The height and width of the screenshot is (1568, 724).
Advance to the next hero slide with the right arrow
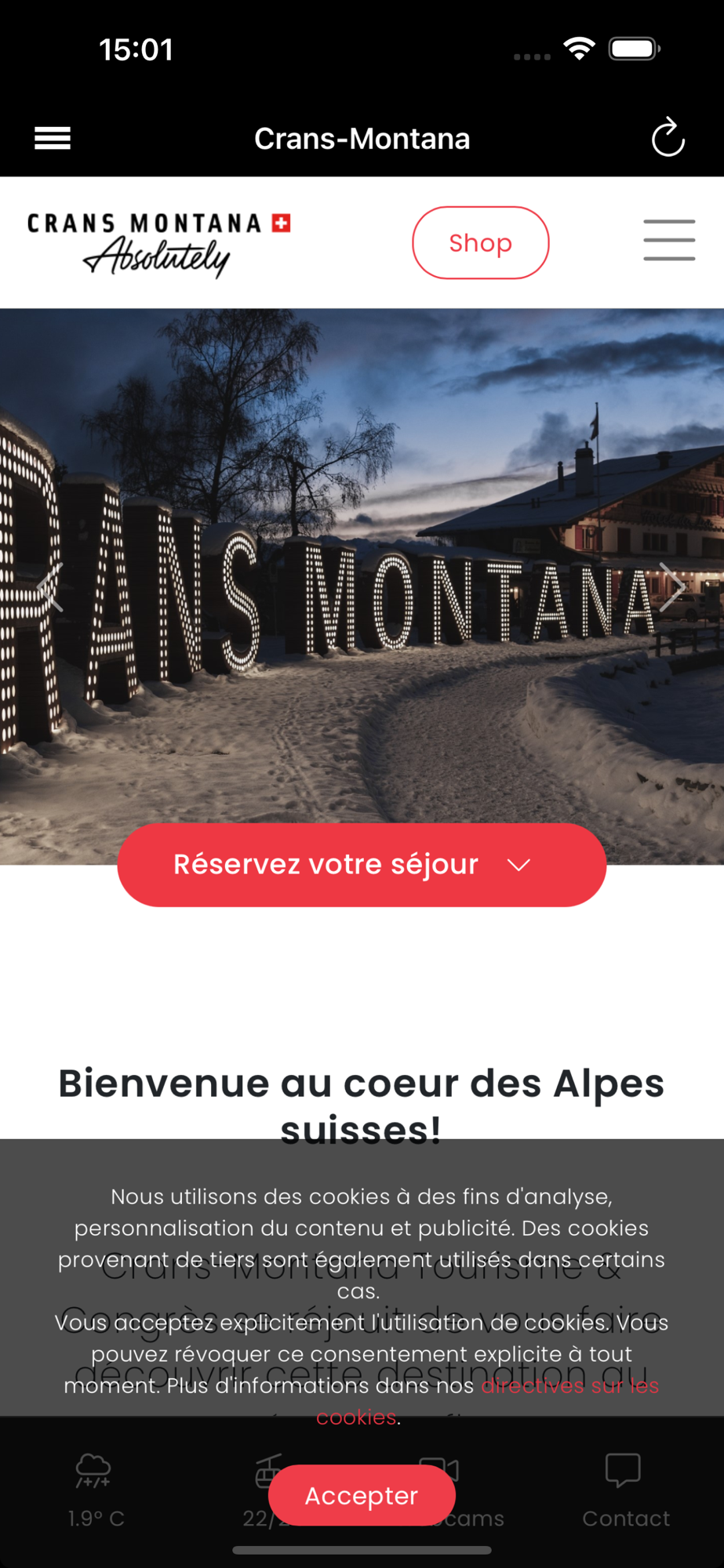672,586
